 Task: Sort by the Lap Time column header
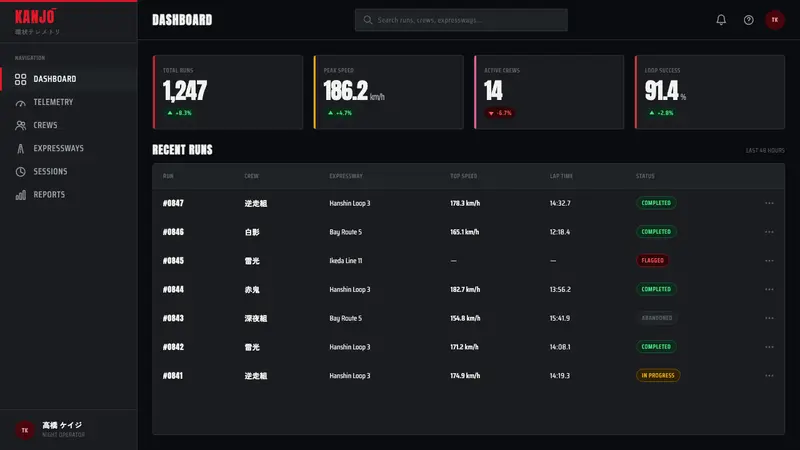[561, 176]
